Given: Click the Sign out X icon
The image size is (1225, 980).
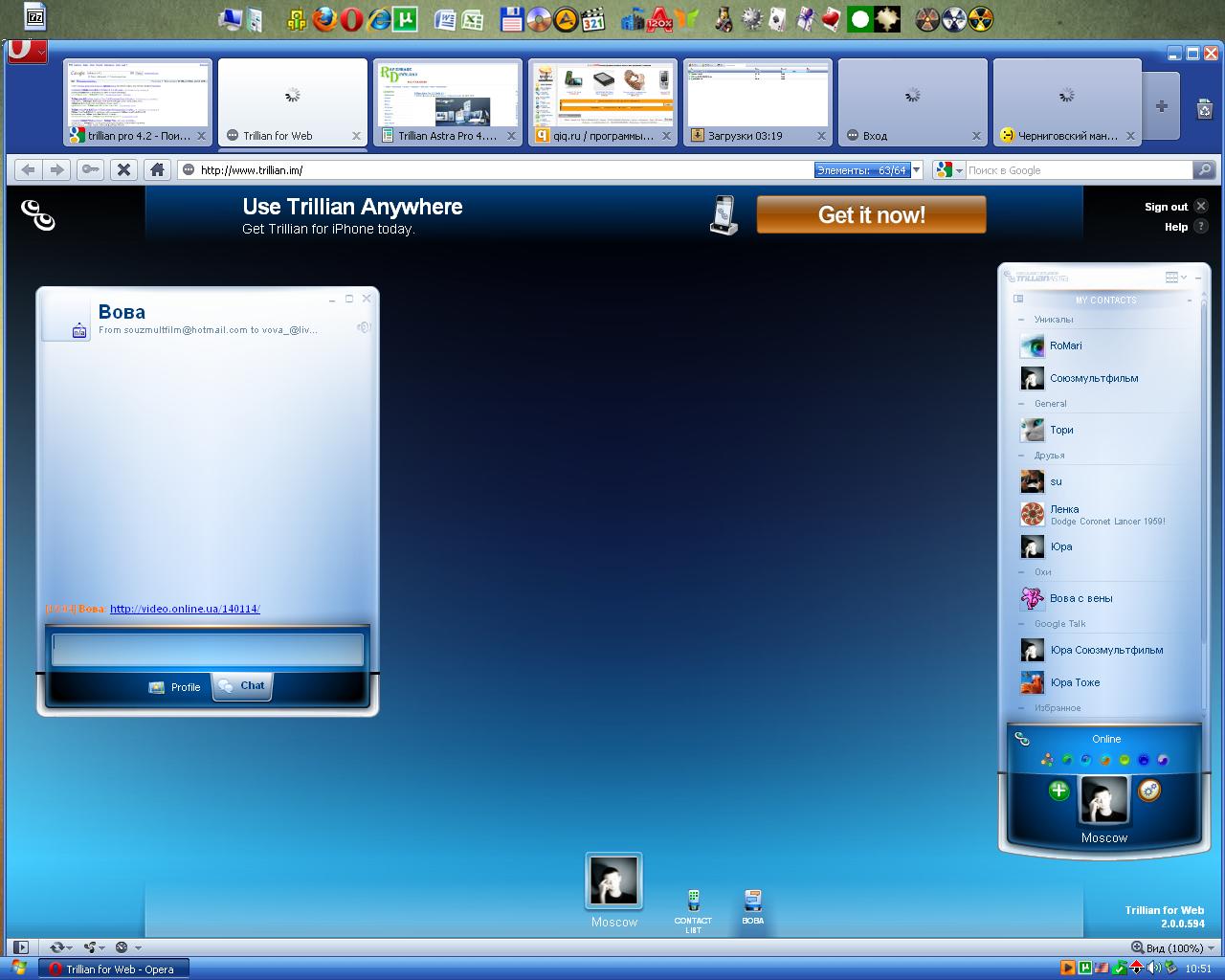Looking at the screenshot, I should tap(1201, 206).
